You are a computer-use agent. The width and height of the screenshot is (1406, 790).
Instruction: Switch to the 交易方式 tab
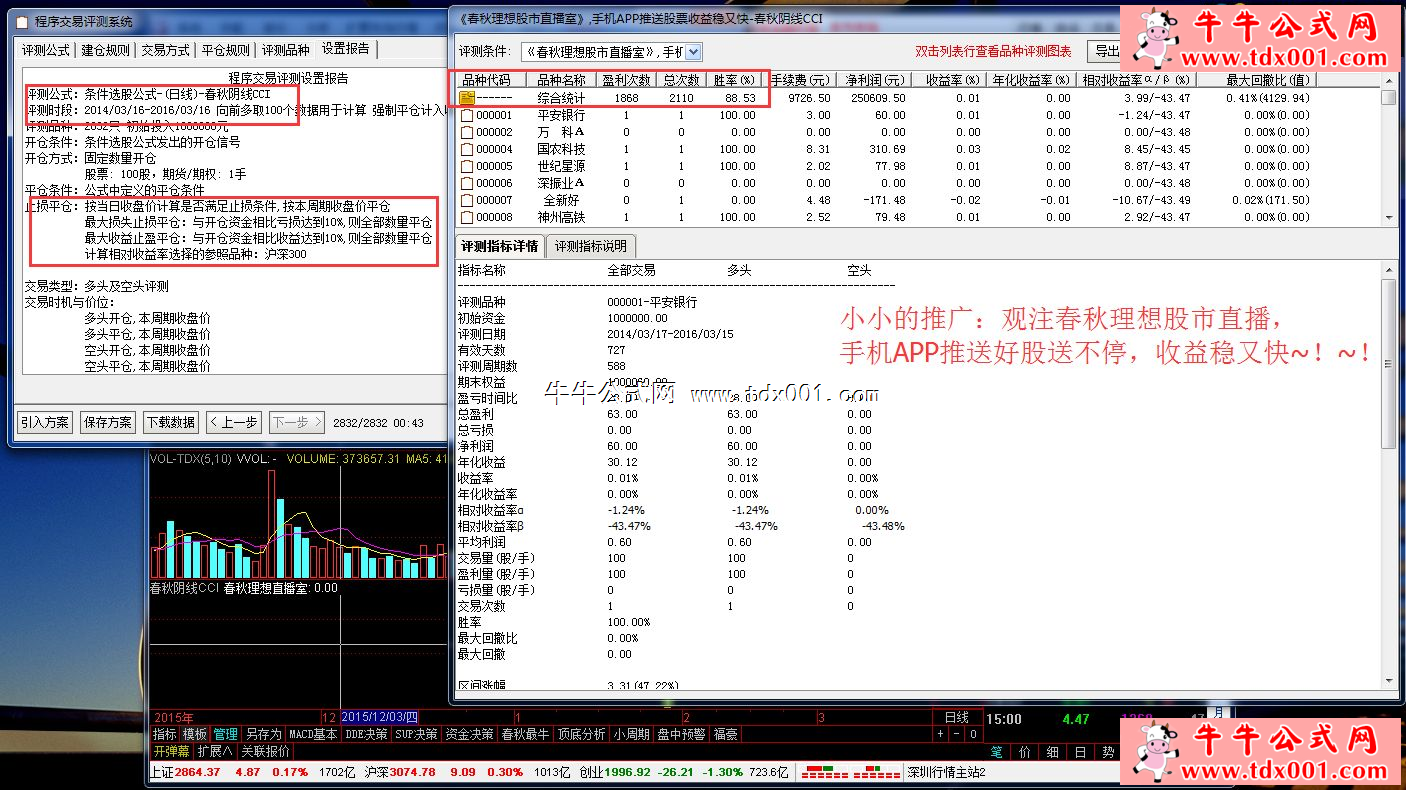165,50
